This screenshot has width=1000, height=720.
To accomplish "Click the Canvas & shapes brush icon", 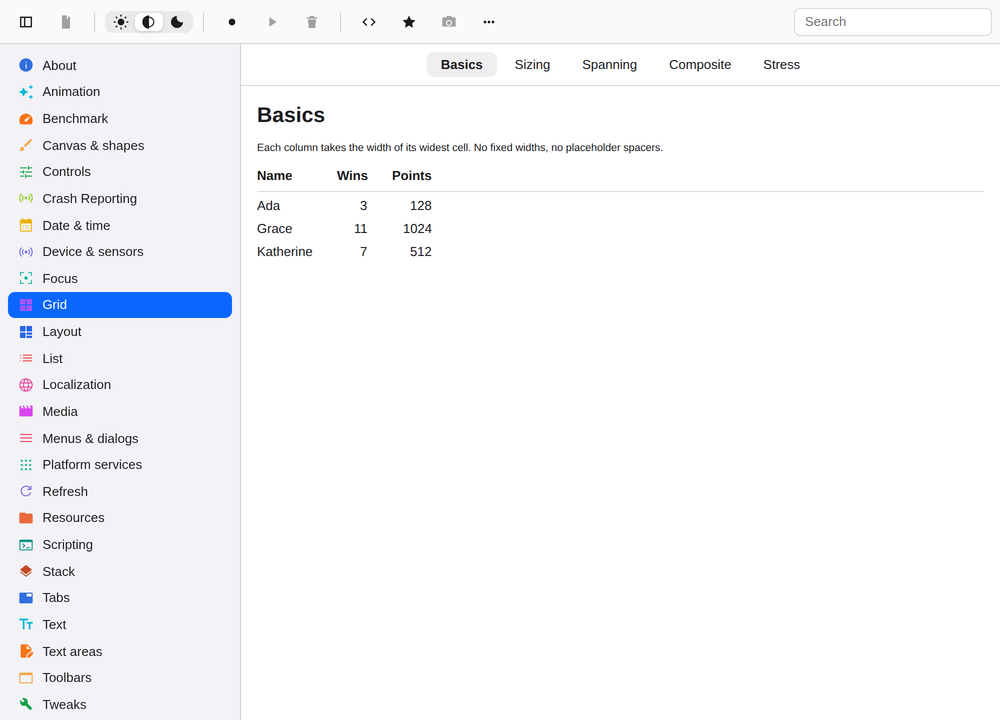I will coord(26,145).
